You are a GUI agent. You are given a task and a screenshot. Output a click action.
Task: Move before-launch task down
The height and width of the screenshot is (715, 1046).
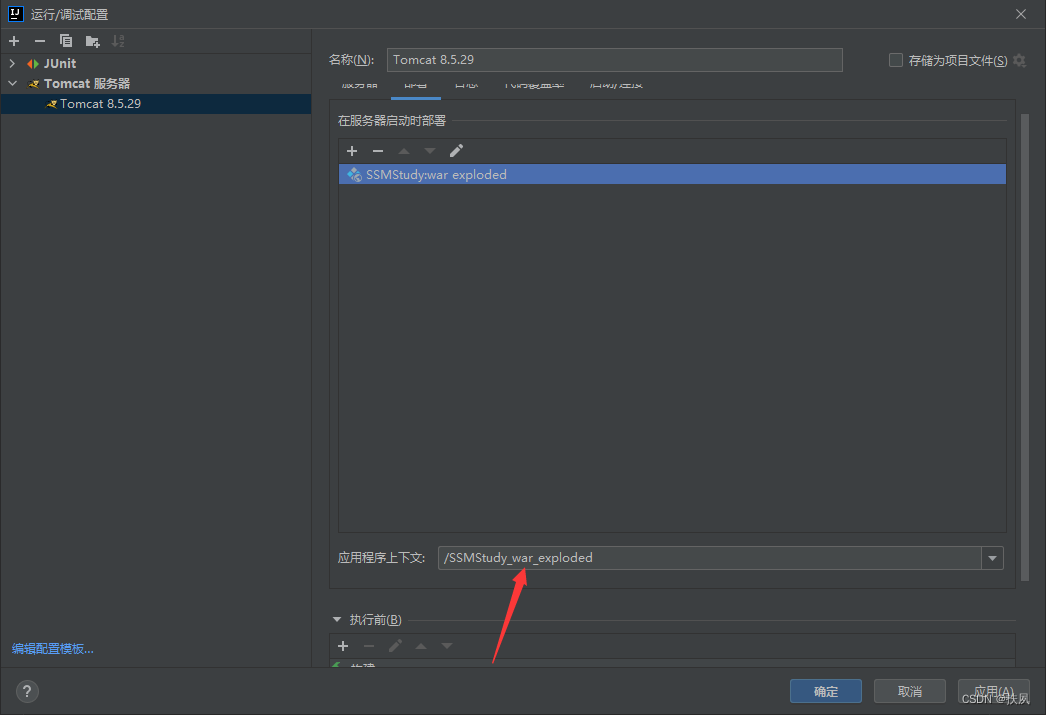447,646
